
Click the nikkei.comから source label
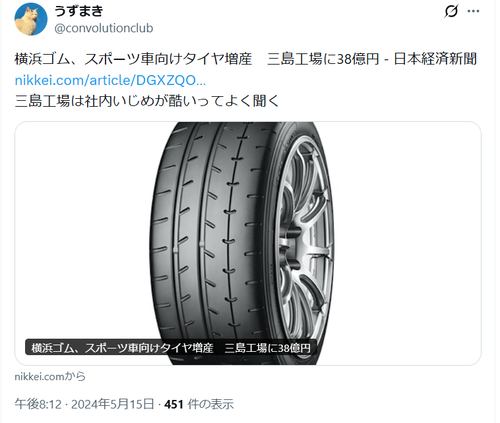[x=50, y=377]
